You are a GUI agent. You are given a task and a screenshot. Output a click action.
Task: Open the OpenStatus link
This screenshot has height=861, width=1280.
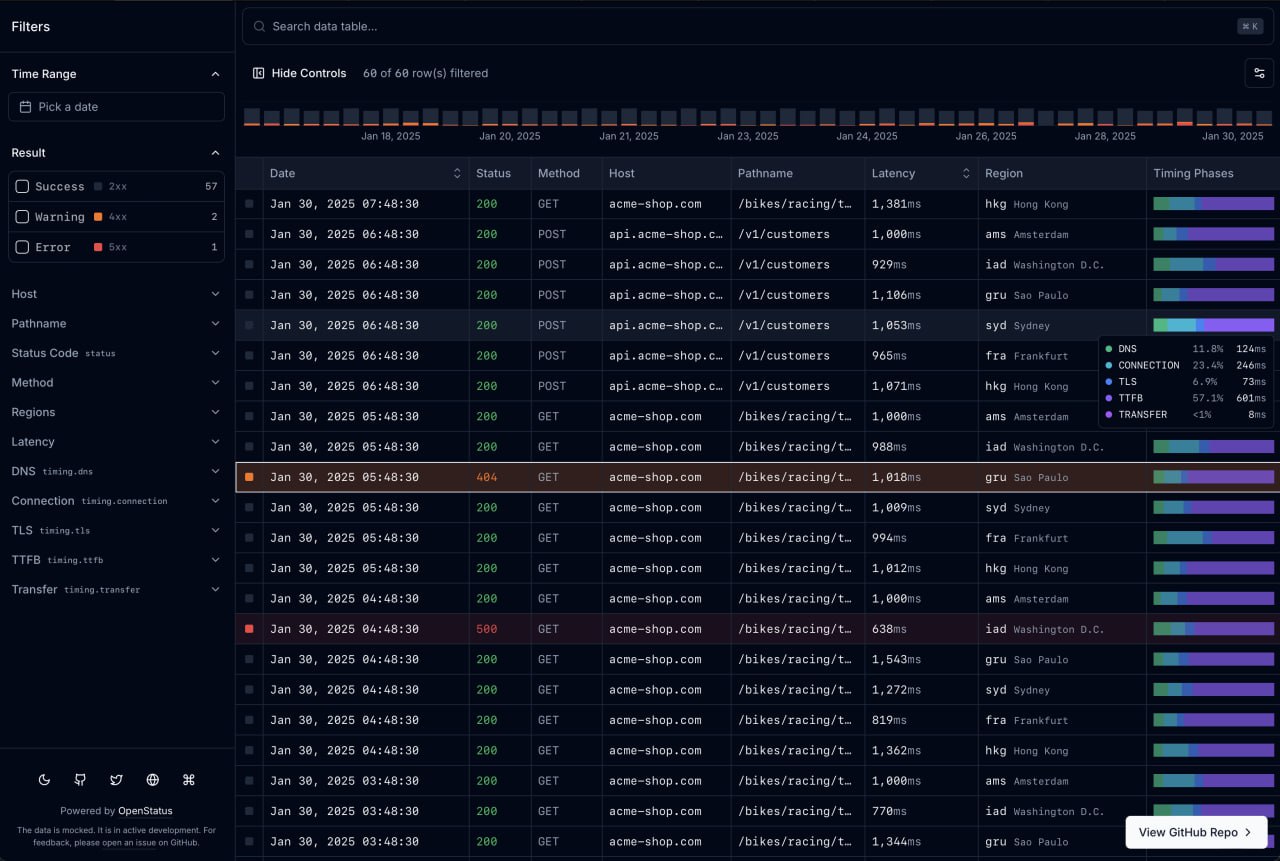pos(145,811)
